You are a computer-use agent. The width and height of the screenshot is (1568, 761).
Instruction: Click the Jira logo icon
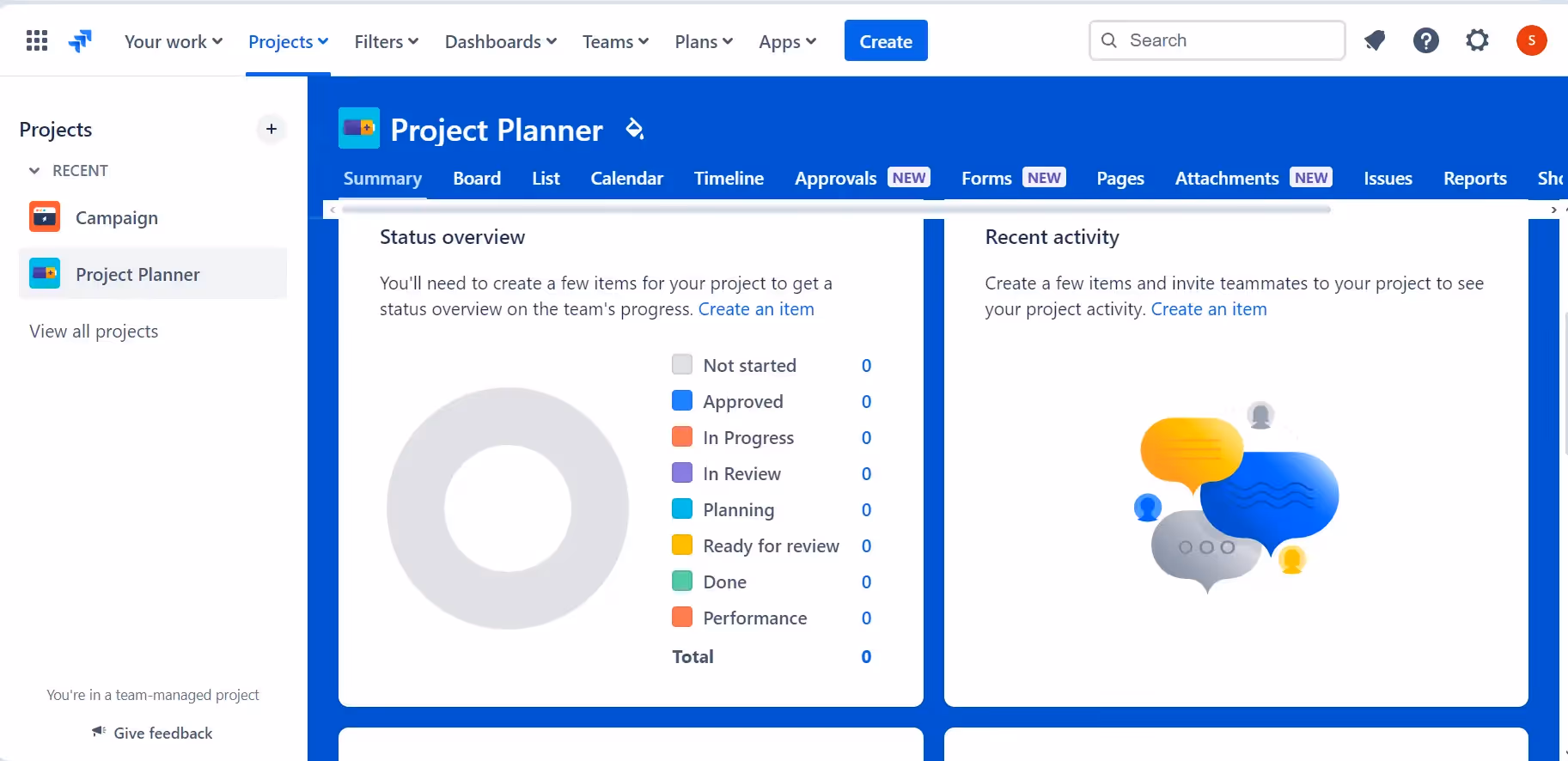point(80,40)
